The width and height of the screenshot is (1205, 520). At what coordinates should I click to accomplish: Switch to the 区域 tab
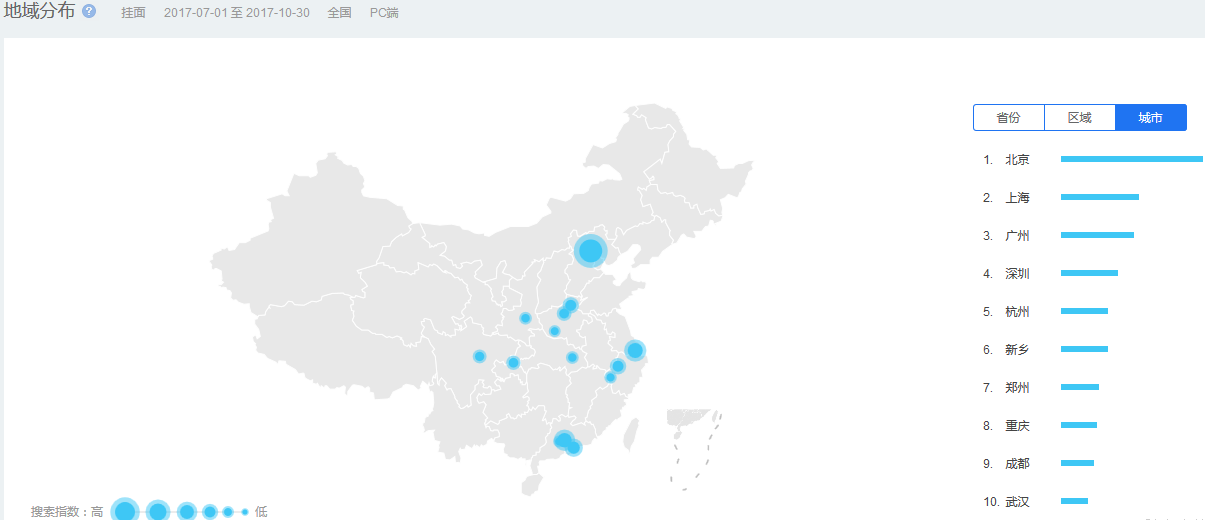[x=1079, y=118]
